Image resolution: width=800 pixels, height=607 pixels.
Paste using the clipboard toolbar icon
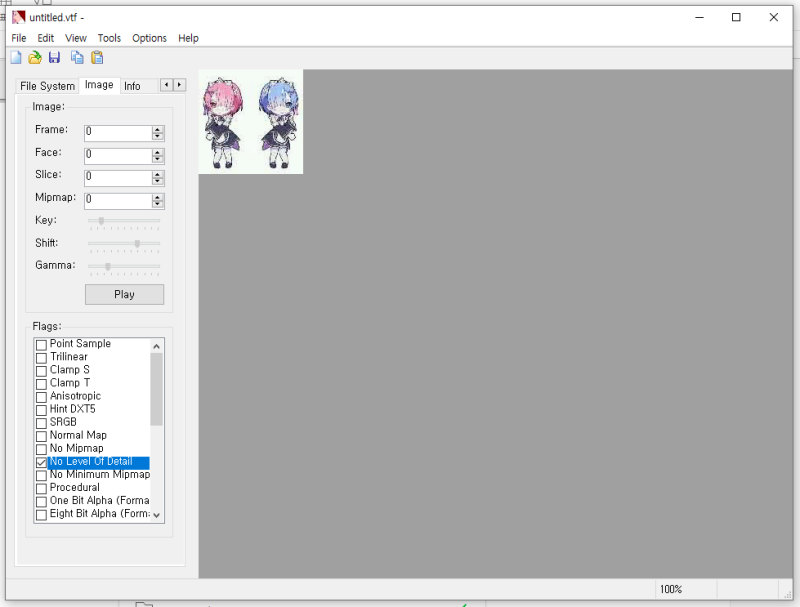tap(97, 58)
